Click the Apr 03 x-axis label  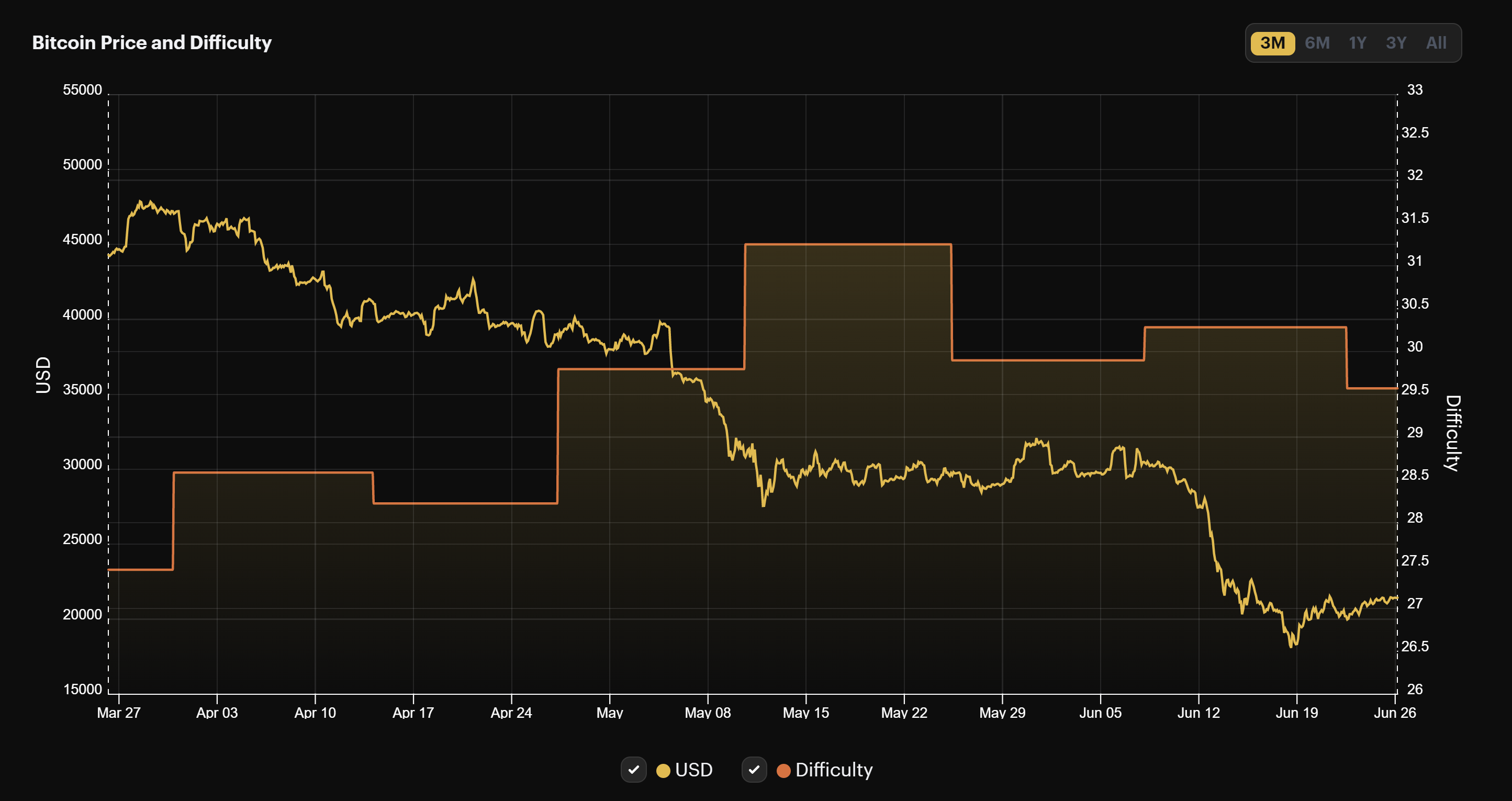tap(217, 713)
